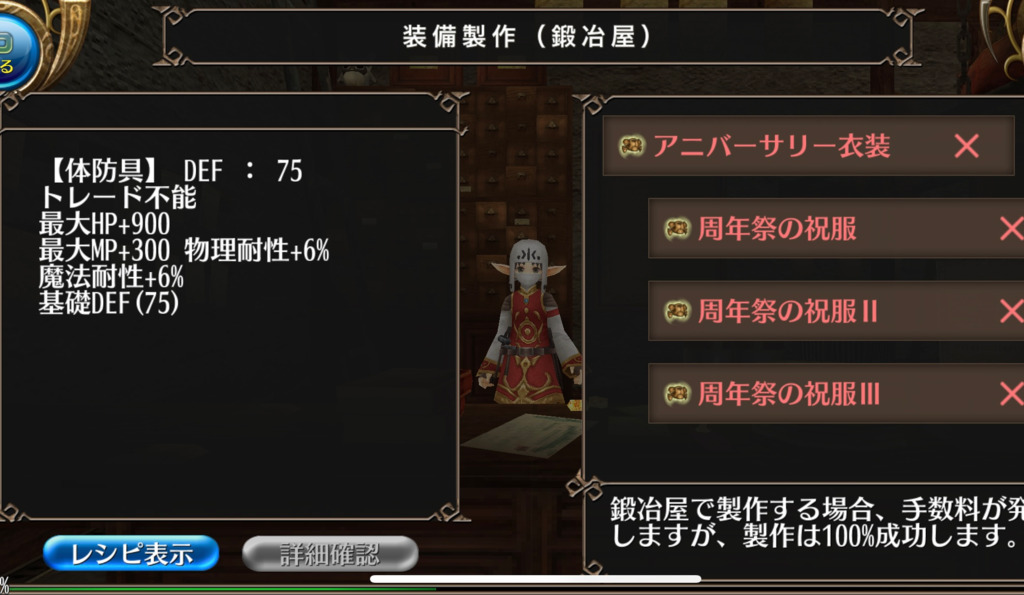The width and height of the screenshot is (1024, 595).
Task: Show the recipe with レシピ表示 button
Action: 131,554
